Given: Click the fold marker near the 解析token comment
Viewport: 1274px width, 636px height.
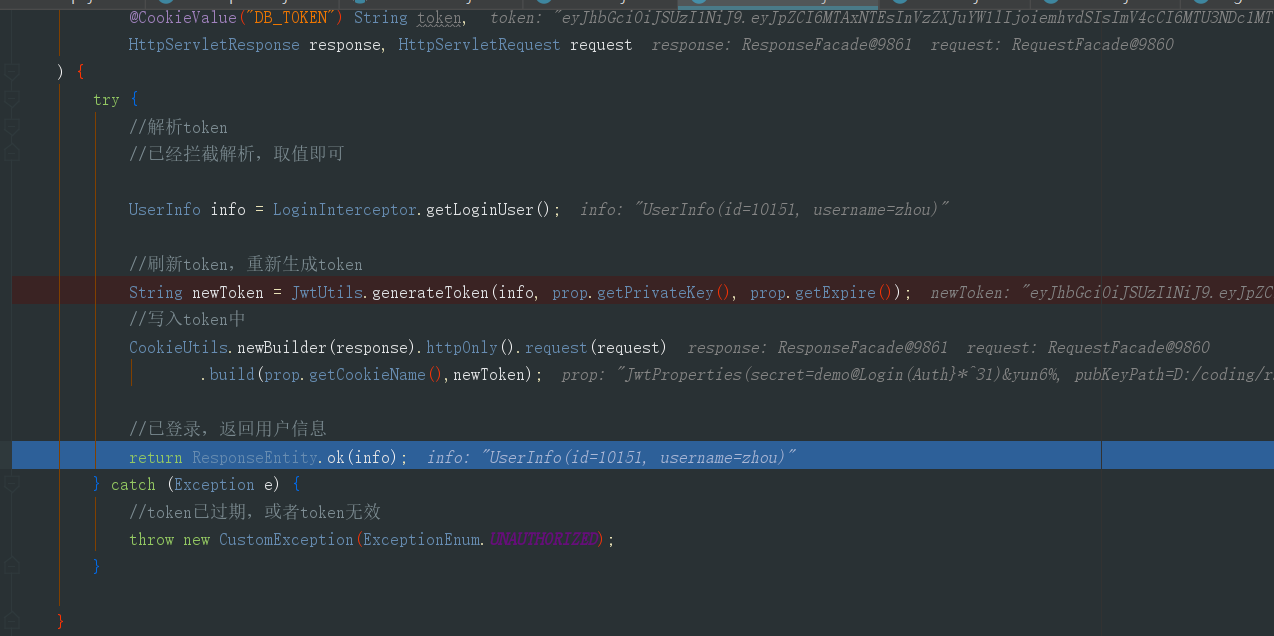Looking at the screenshot, I should coord(10,126).
